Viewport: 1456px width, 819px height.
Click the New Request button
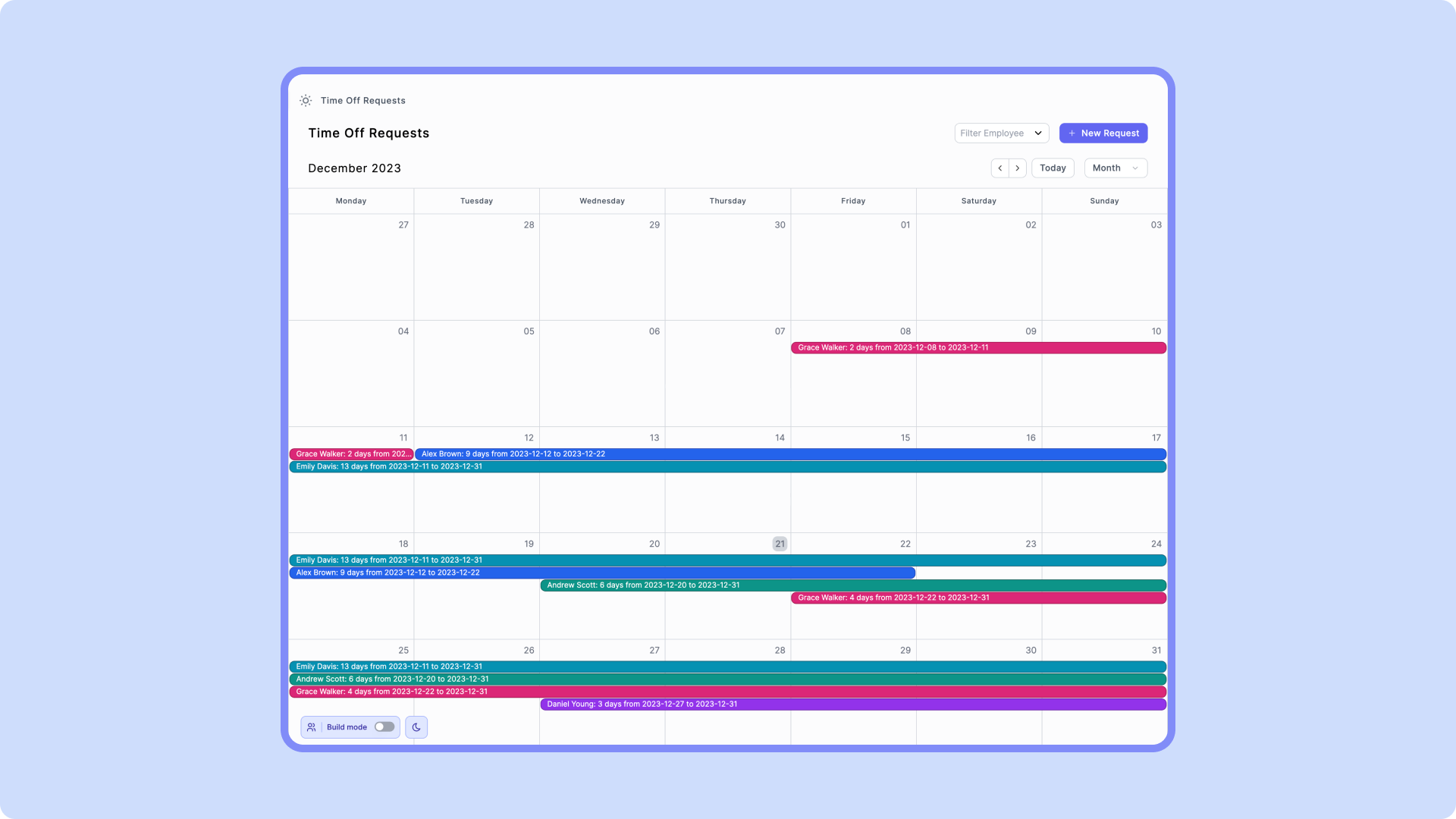click(1103, 133)
